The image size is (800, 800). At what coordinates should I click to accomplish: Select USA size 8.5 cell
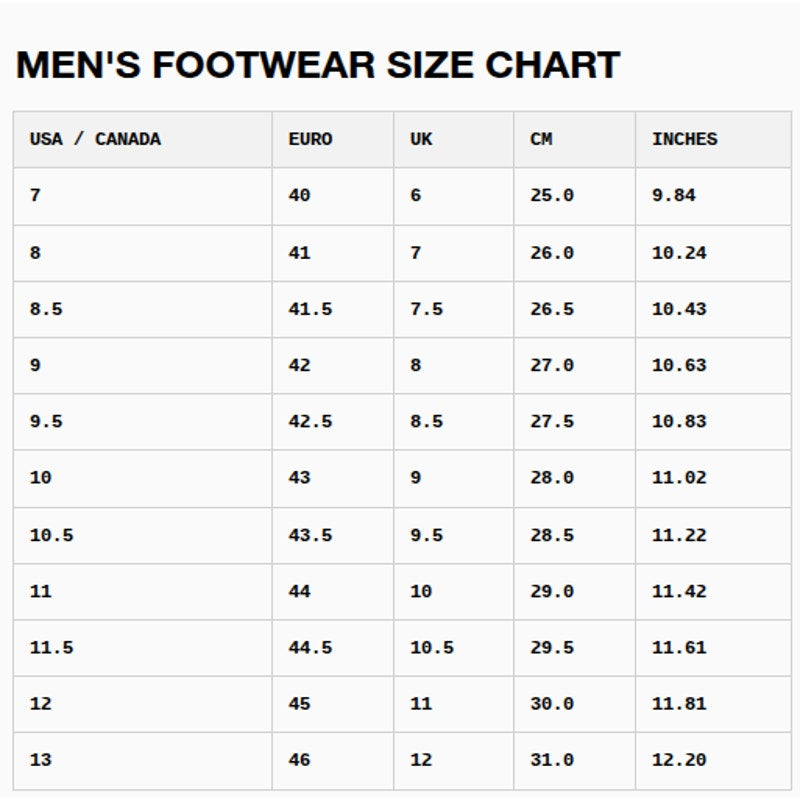143,310
